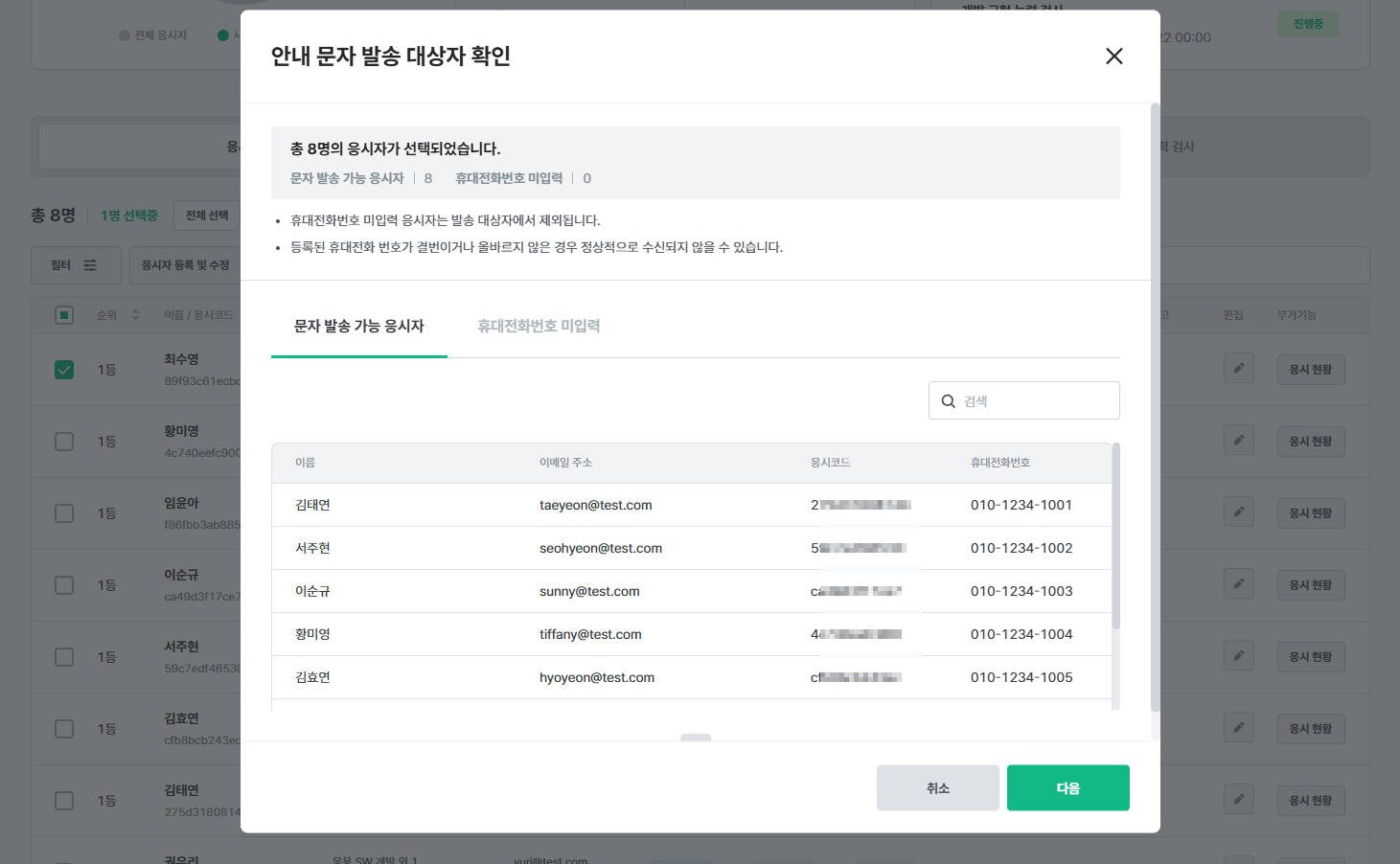The image size is (1400, 864).
Task: Click the search magnifier icon
Action: pos(948,401)
